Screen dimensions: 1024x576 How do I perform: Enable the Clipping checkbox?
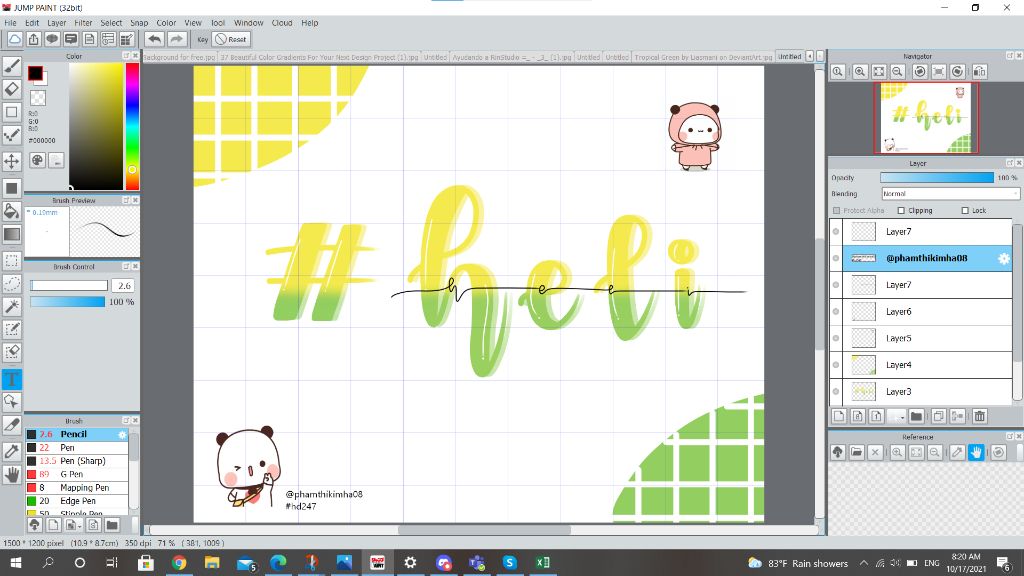point(901,210)
